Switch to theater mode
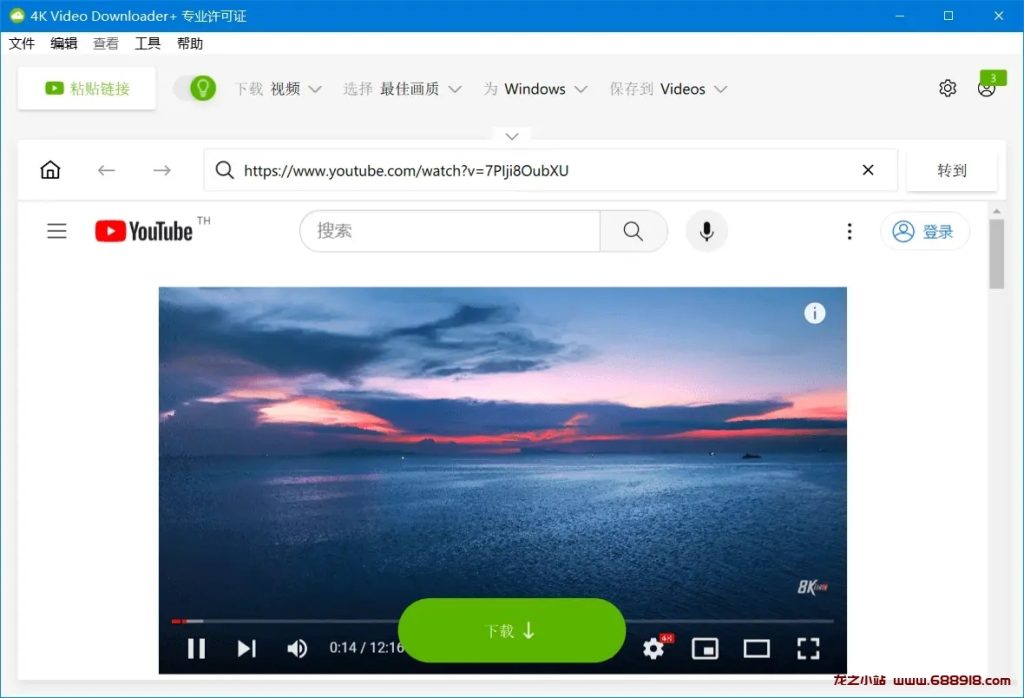The width and height of the screenshot is (1024, 698). [756, 648]
